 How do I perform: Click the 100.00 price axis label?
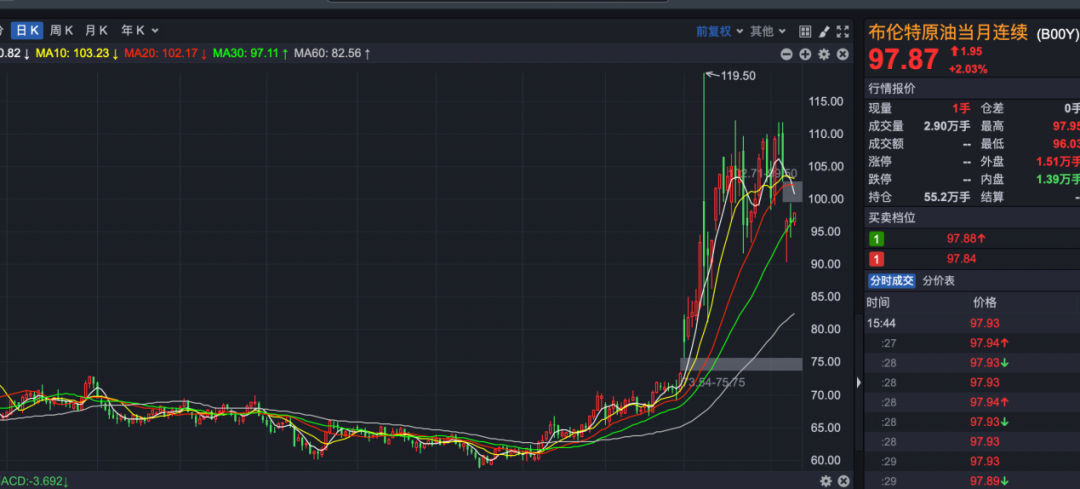point(825,199)
